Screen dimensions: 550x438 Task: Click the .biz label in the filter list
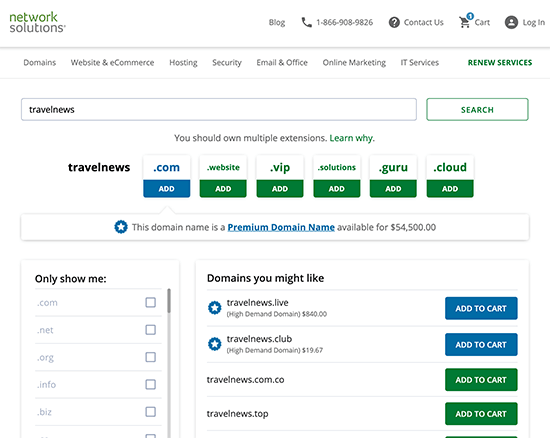tap(44, 412)
